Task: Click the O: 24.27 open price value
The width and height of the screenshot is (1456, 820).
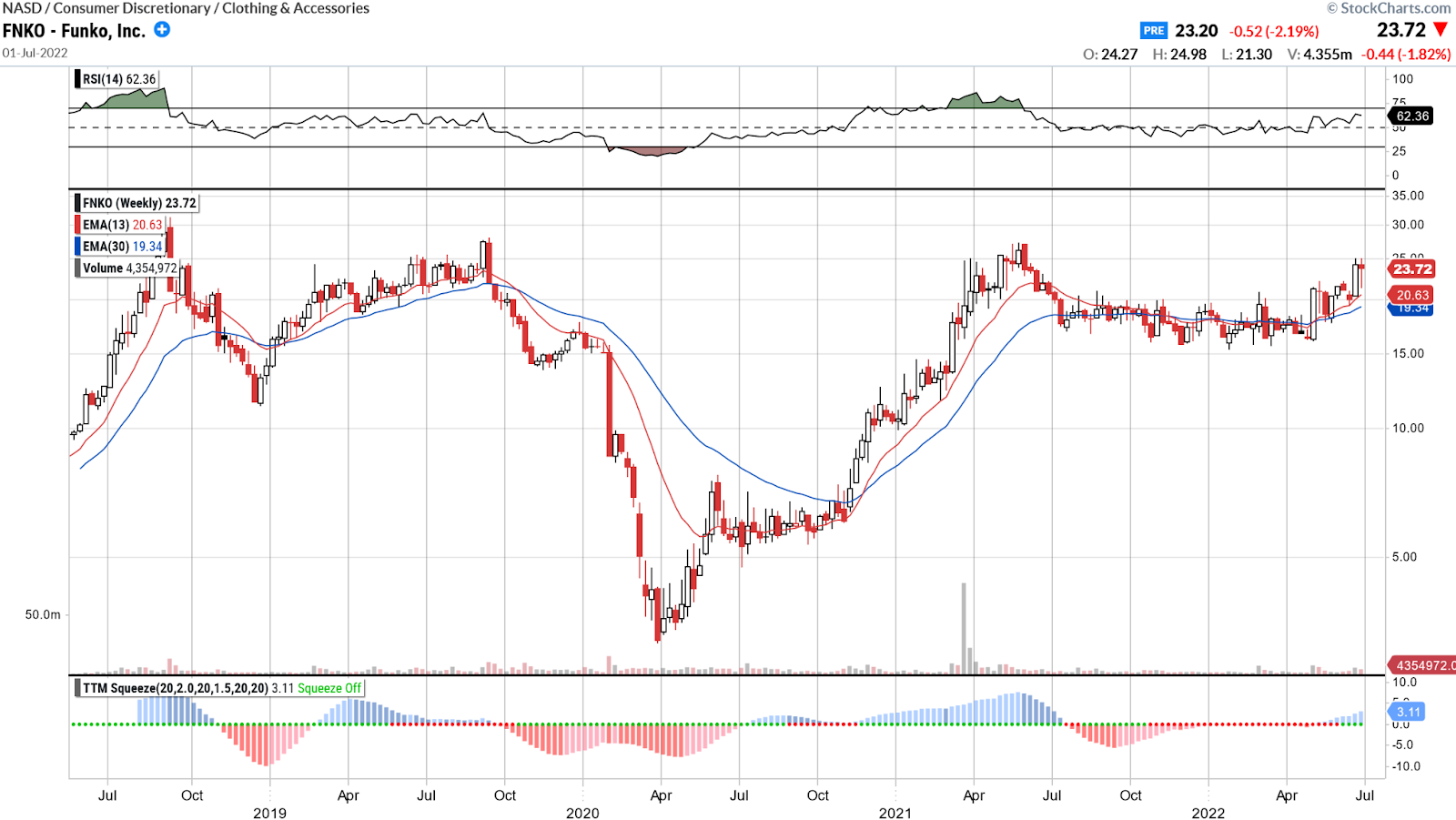Action: point(1110,55)
